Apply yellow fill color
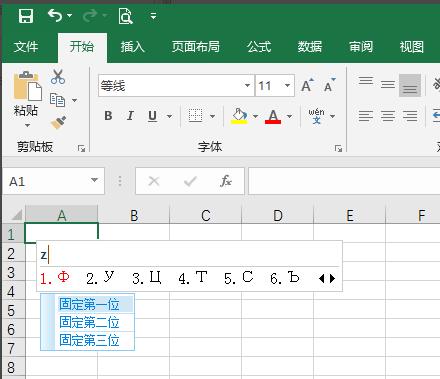The image size is (440, 379). [x=239, y=116]
